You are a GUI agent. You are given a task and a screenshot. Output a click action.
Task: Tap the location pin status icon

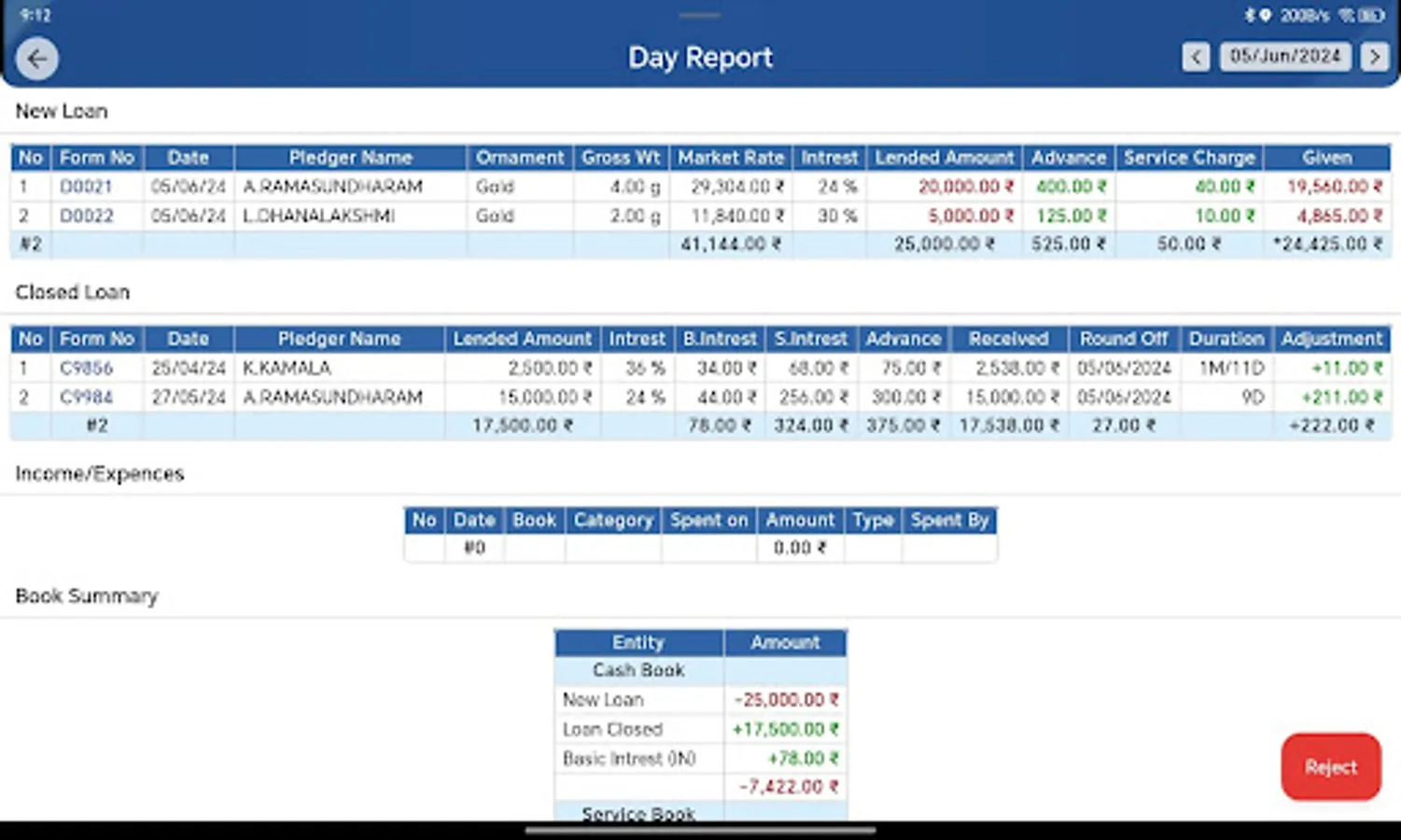pyautogui.click(x=1266, y=14)
